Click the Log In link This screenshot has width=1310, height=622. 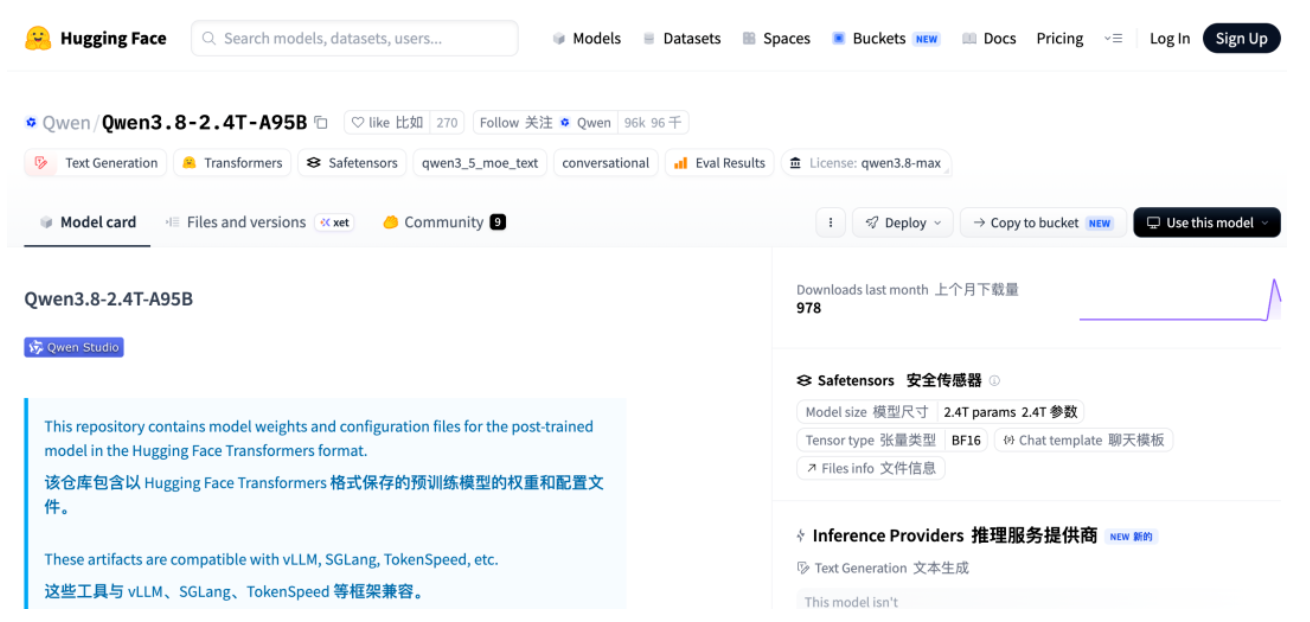point(1169,38)
